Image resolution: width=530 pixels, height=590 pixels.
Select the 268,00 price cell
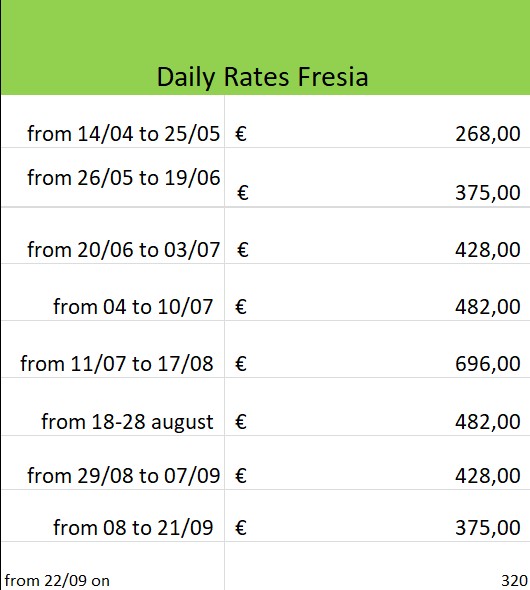coord(377,121)
